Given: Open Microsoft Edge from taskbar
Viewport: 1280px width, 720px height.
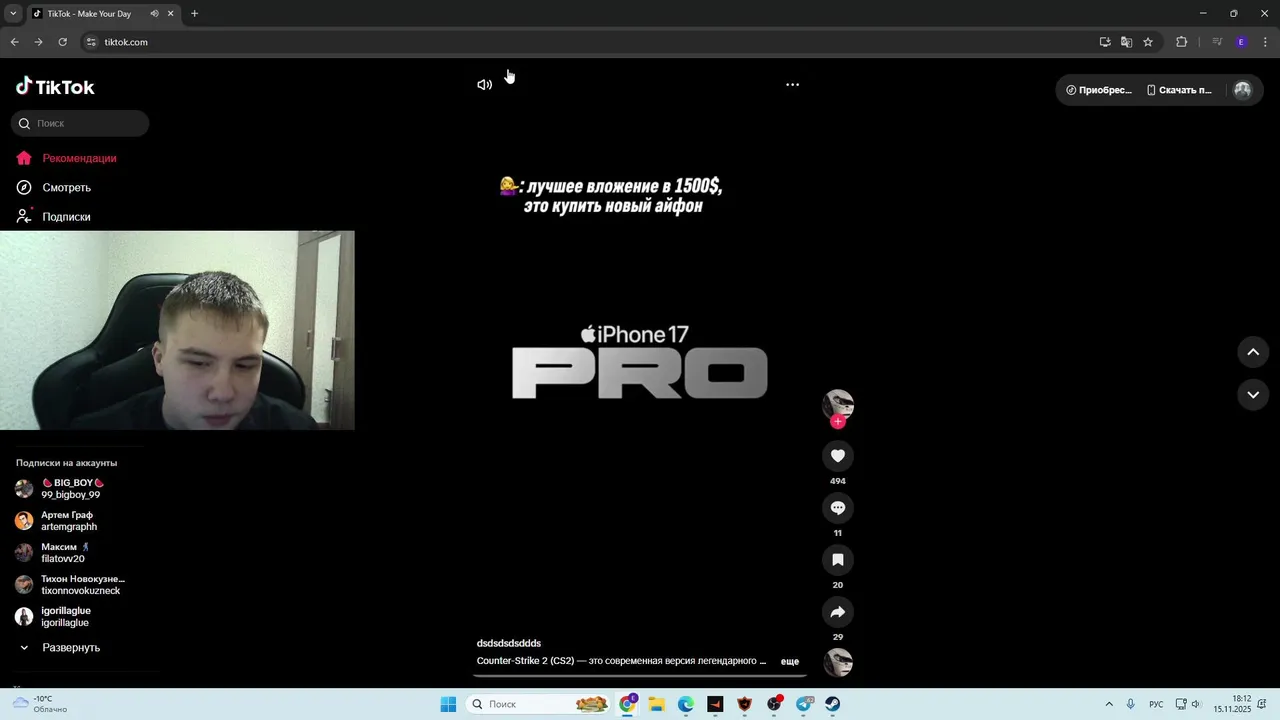Looking at the screenshot, I should point(686,704).
